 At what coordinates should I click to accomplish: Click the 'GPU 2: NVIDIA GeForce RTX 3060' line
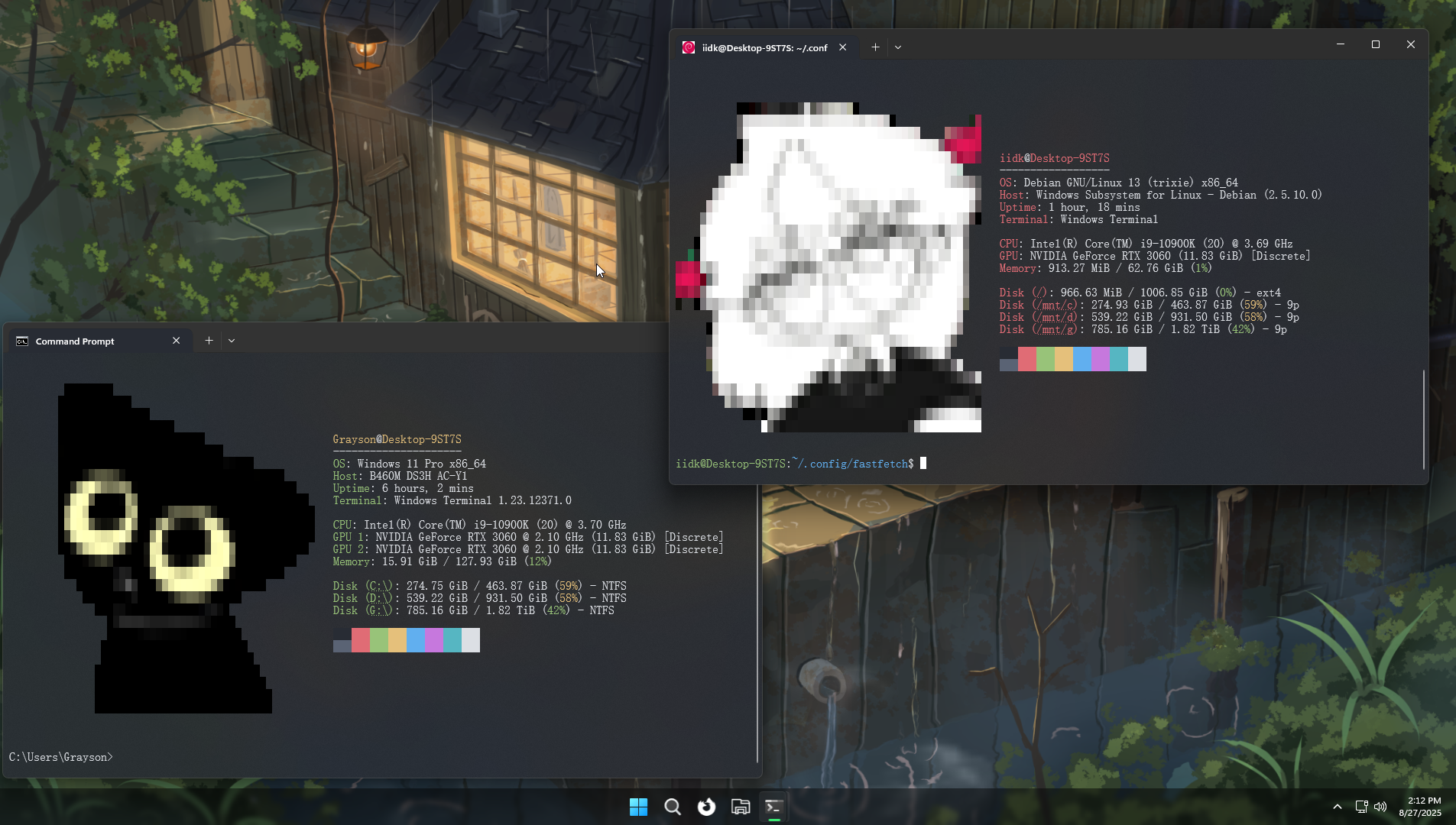point(528,549)
